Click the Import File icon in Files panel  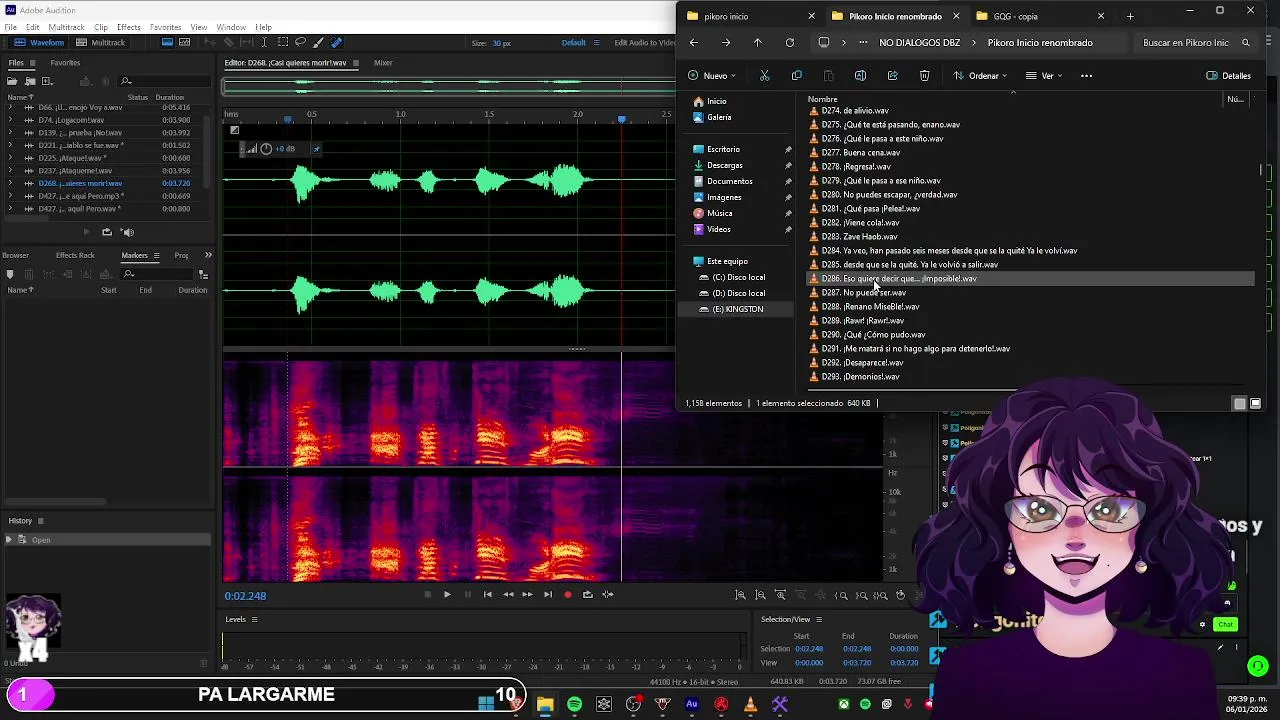[x=31, y=81]
